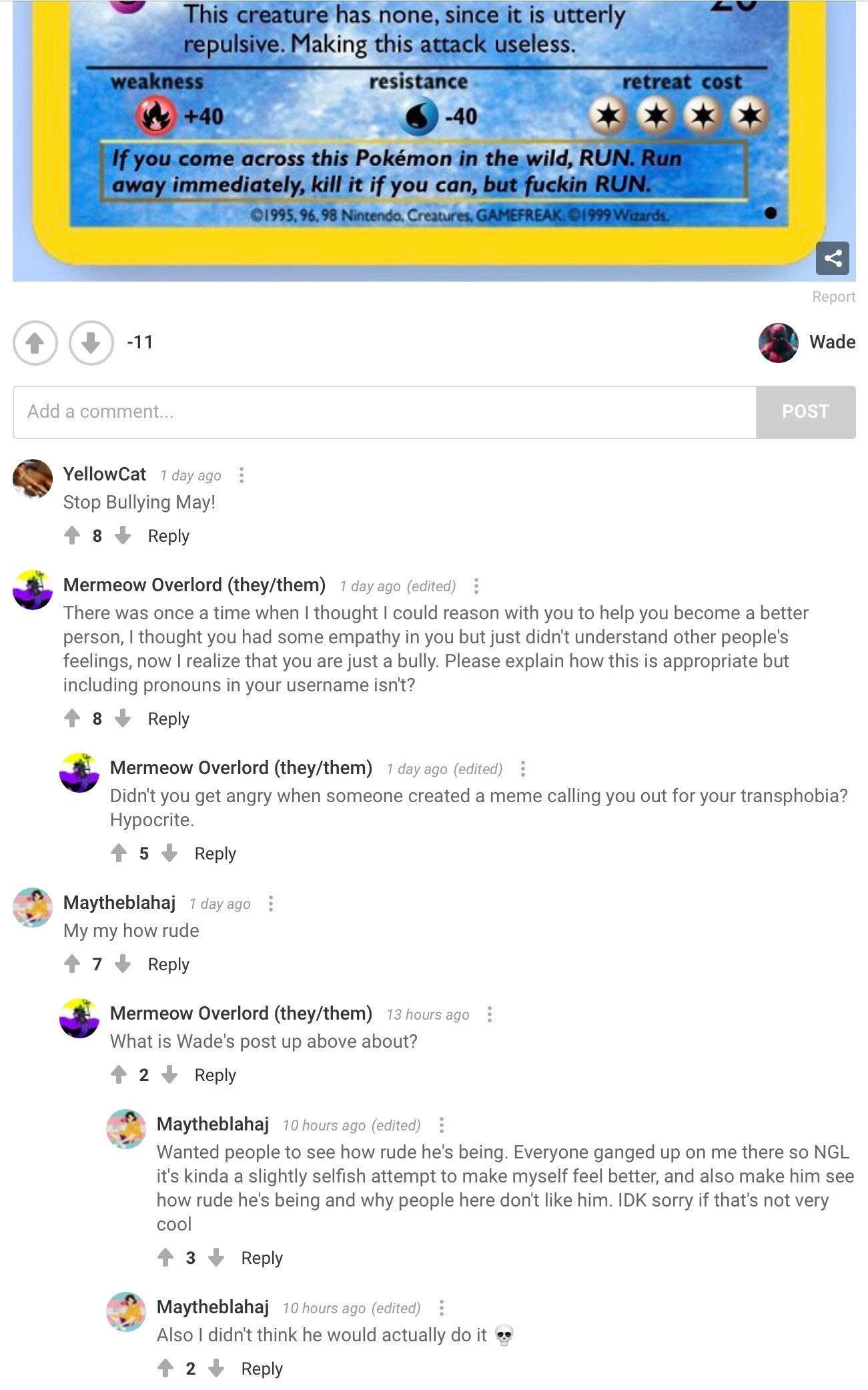The height and width of the screenshot is (1390, 868).
Task: Click the share icon on the image
Action: tap(832, 258)
